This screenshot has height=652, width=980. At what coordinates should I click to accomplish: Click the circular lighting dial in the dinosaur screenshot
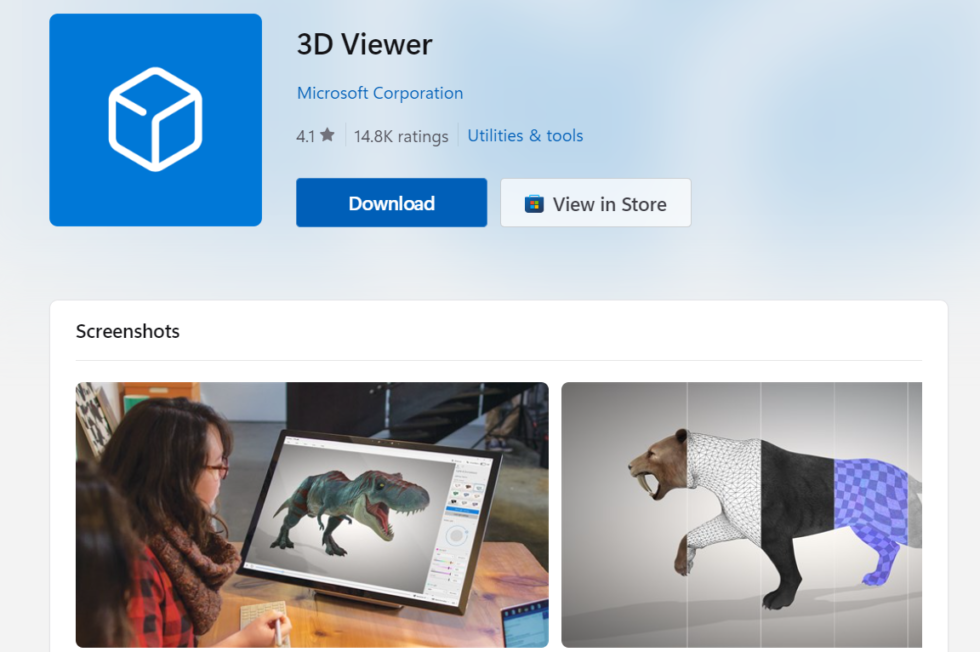coord(457,535)
